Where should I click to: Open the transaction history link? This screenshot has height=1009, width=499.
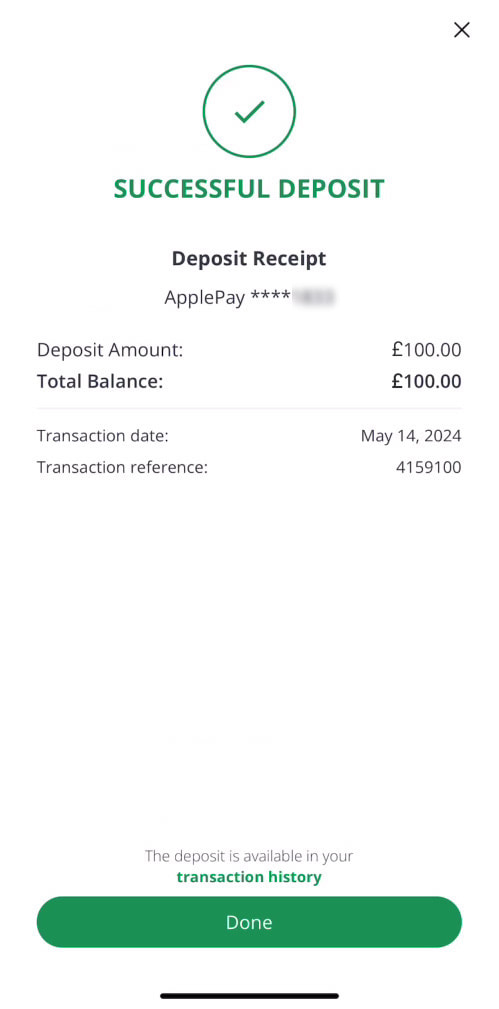point(249,877)
